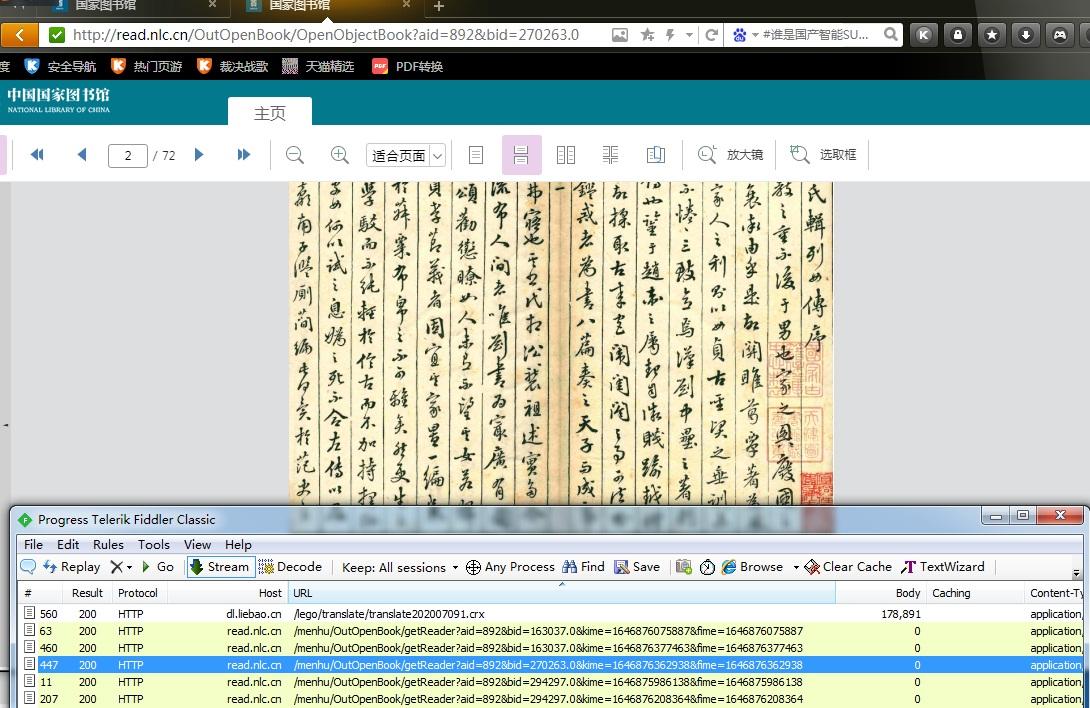Open 安全导航 bookmark

click(60, 67)
